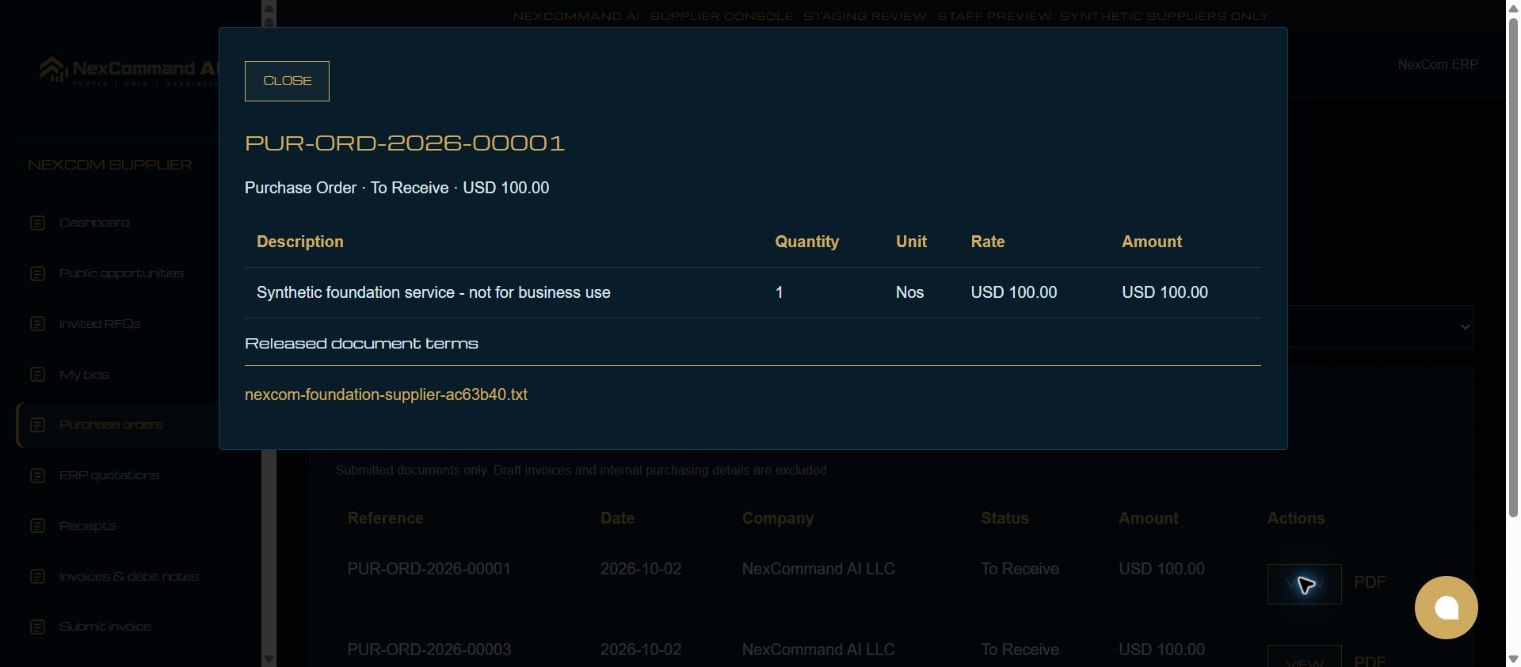
Task: Click the Dashboard sidebar icon
Action: (38, 222)
